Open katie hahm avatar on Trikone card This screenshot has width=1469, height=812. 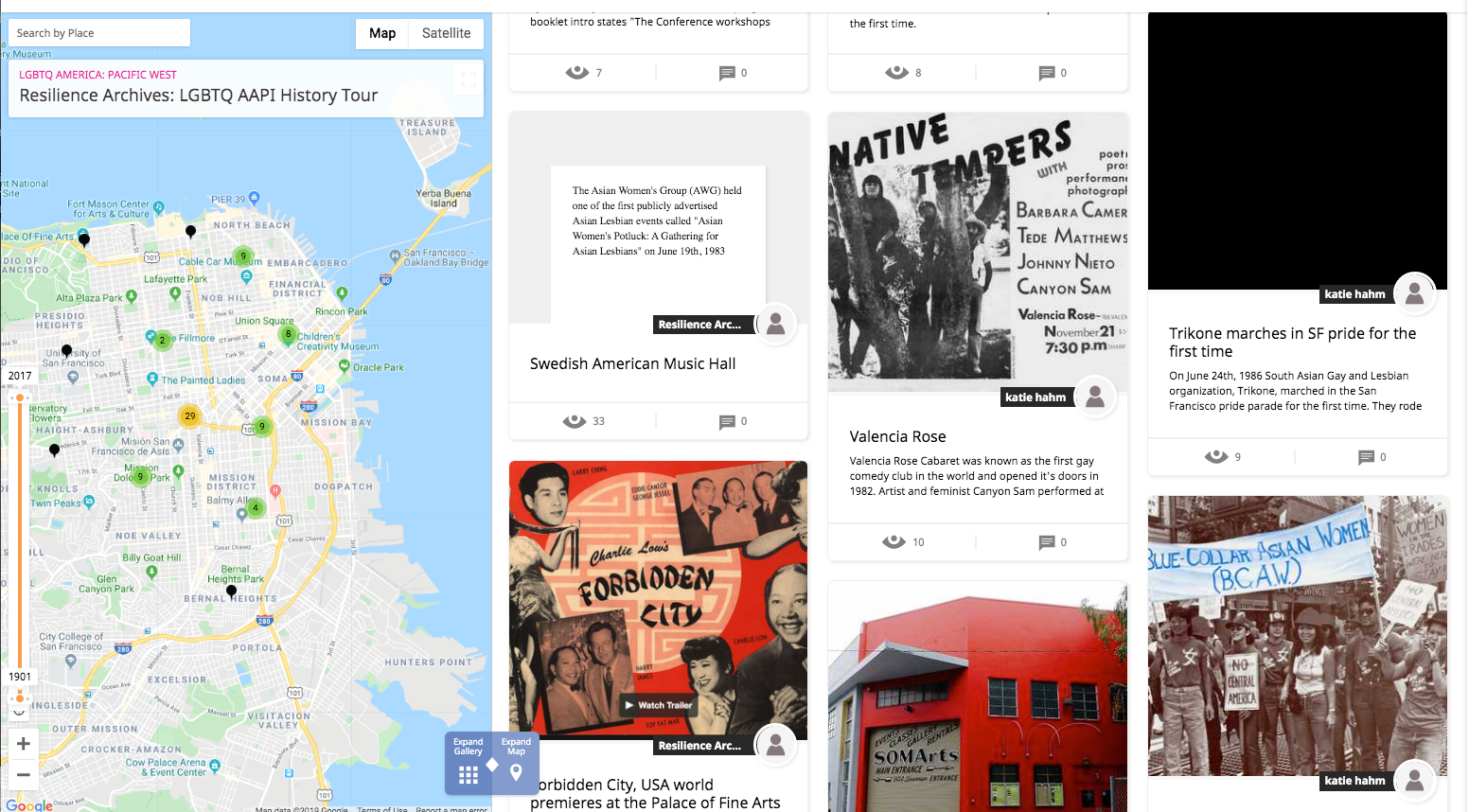pyautogui.click(x=1414, y=294)
